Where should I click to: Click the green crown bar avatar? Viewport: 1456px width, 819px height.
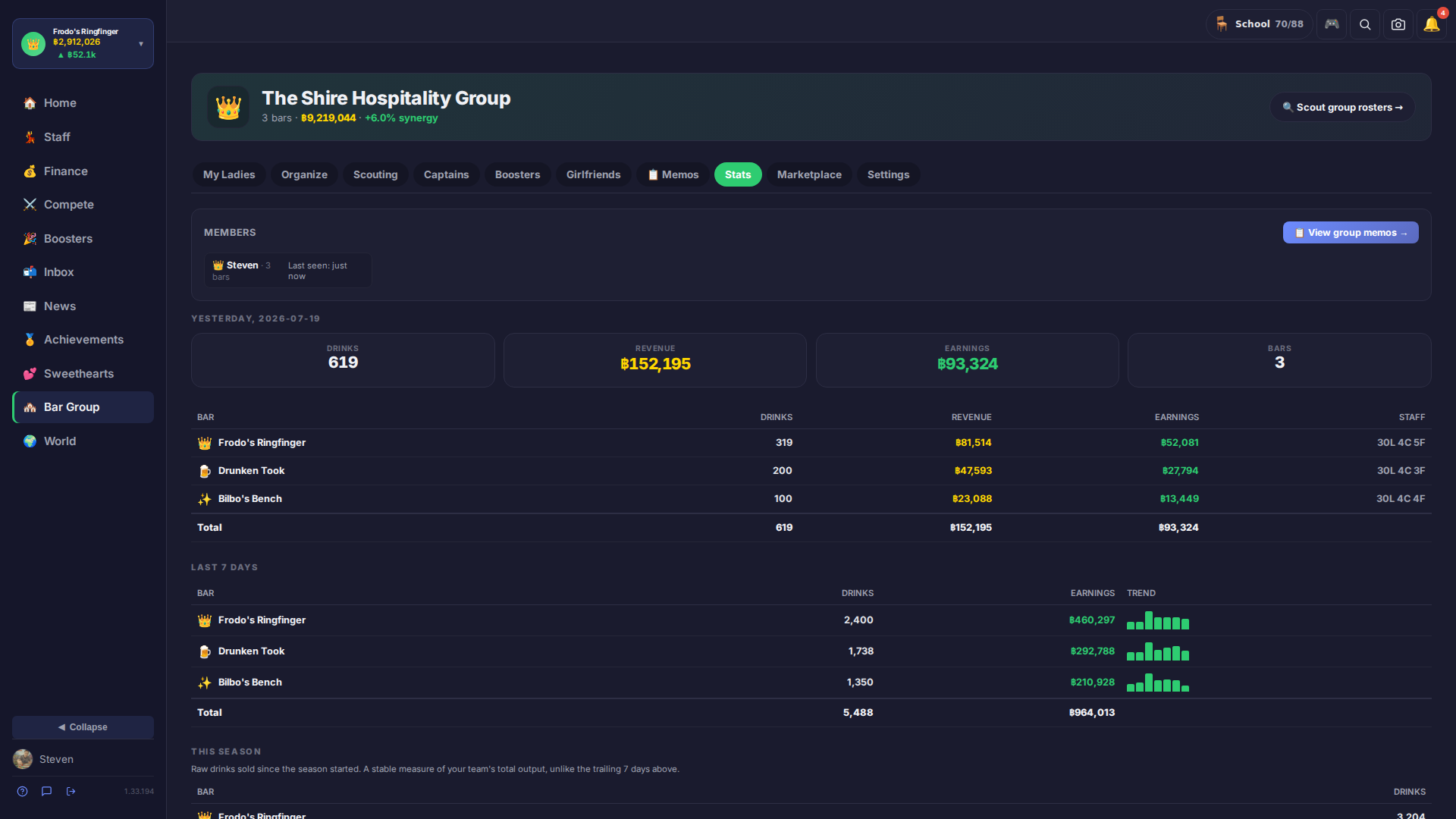(33, 44)
